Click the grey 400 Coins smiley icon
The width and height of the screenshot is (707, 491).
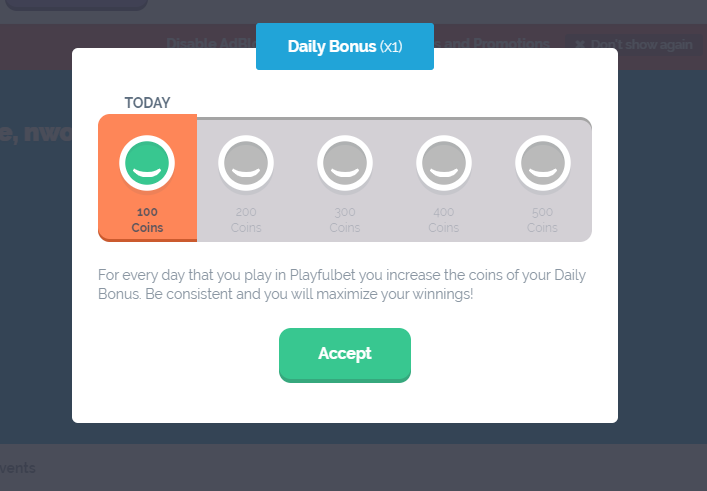tap(444, 162)
